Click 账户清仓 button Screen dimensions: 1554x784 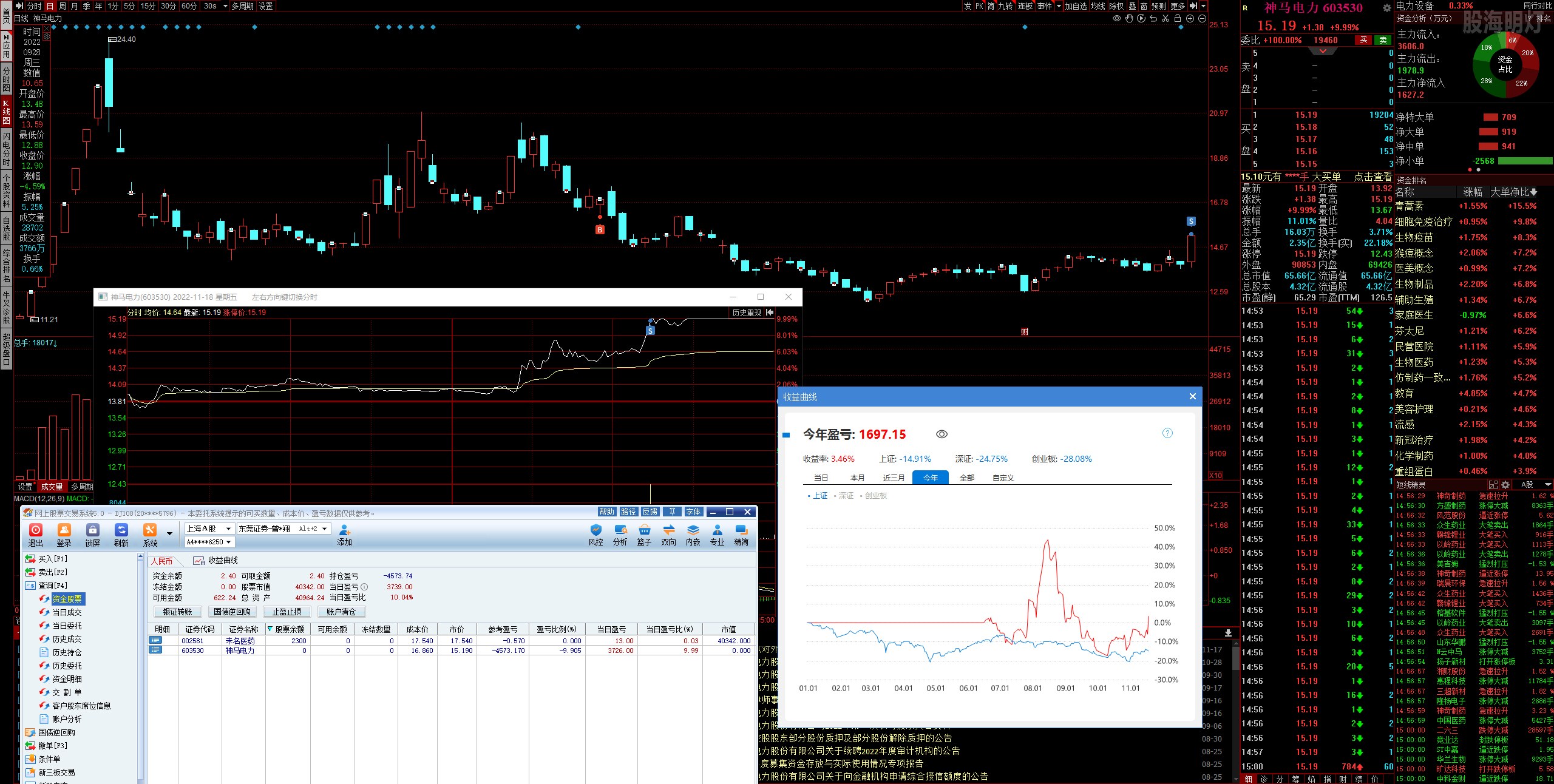tap(341, 612)
